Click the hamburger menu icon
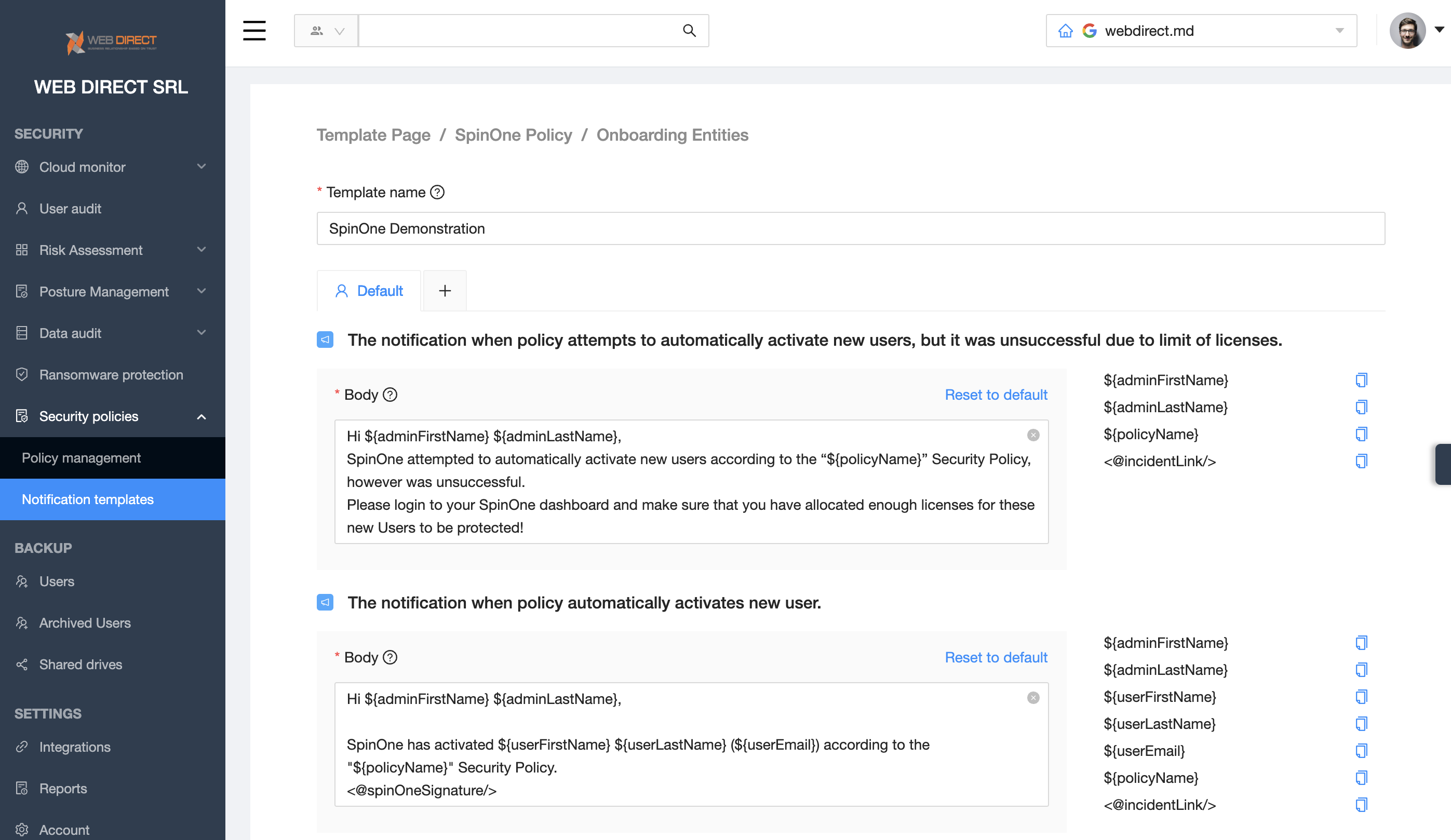 pos(254,31)
